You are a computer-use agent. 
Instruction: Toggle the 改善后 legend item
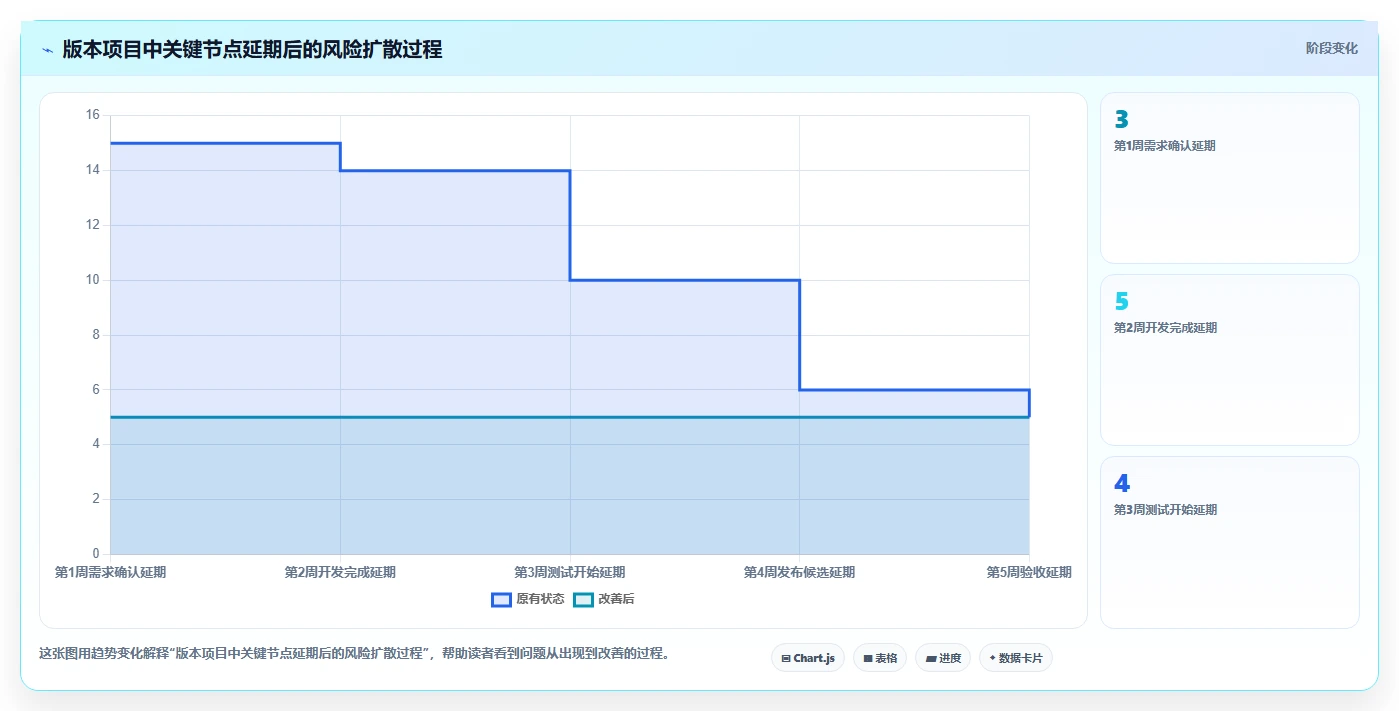click(x=604, y=599)
